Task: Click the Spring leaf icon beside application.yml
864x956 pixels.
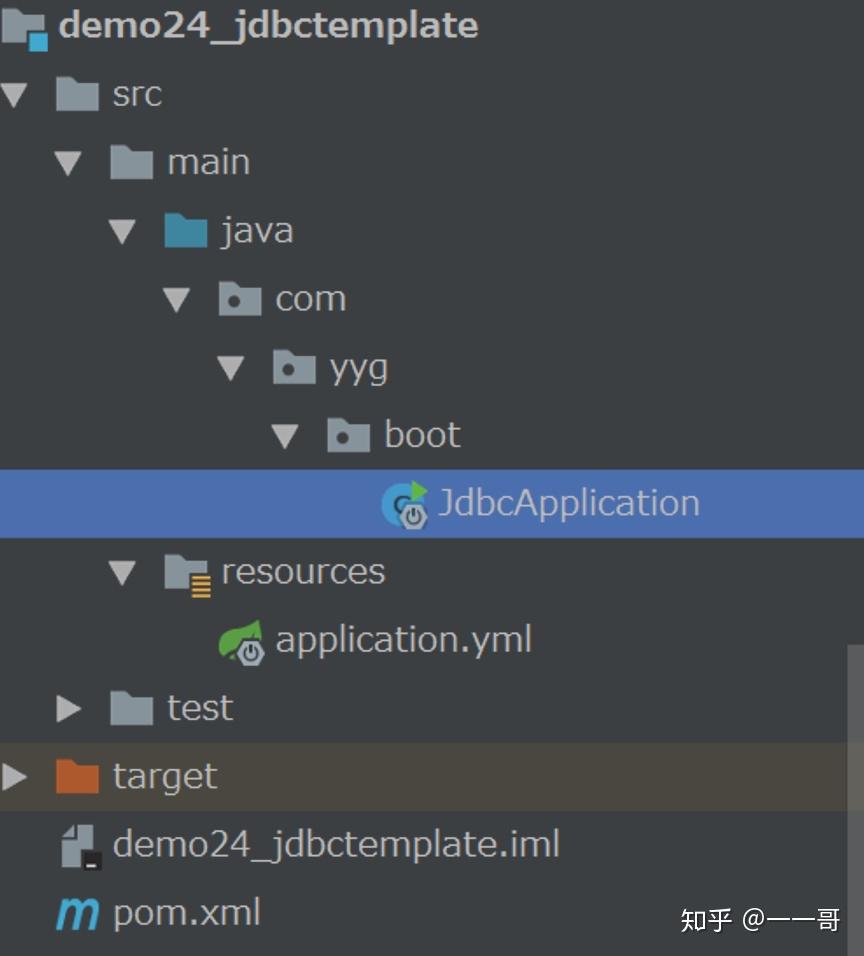Action: tap(242, 640)
